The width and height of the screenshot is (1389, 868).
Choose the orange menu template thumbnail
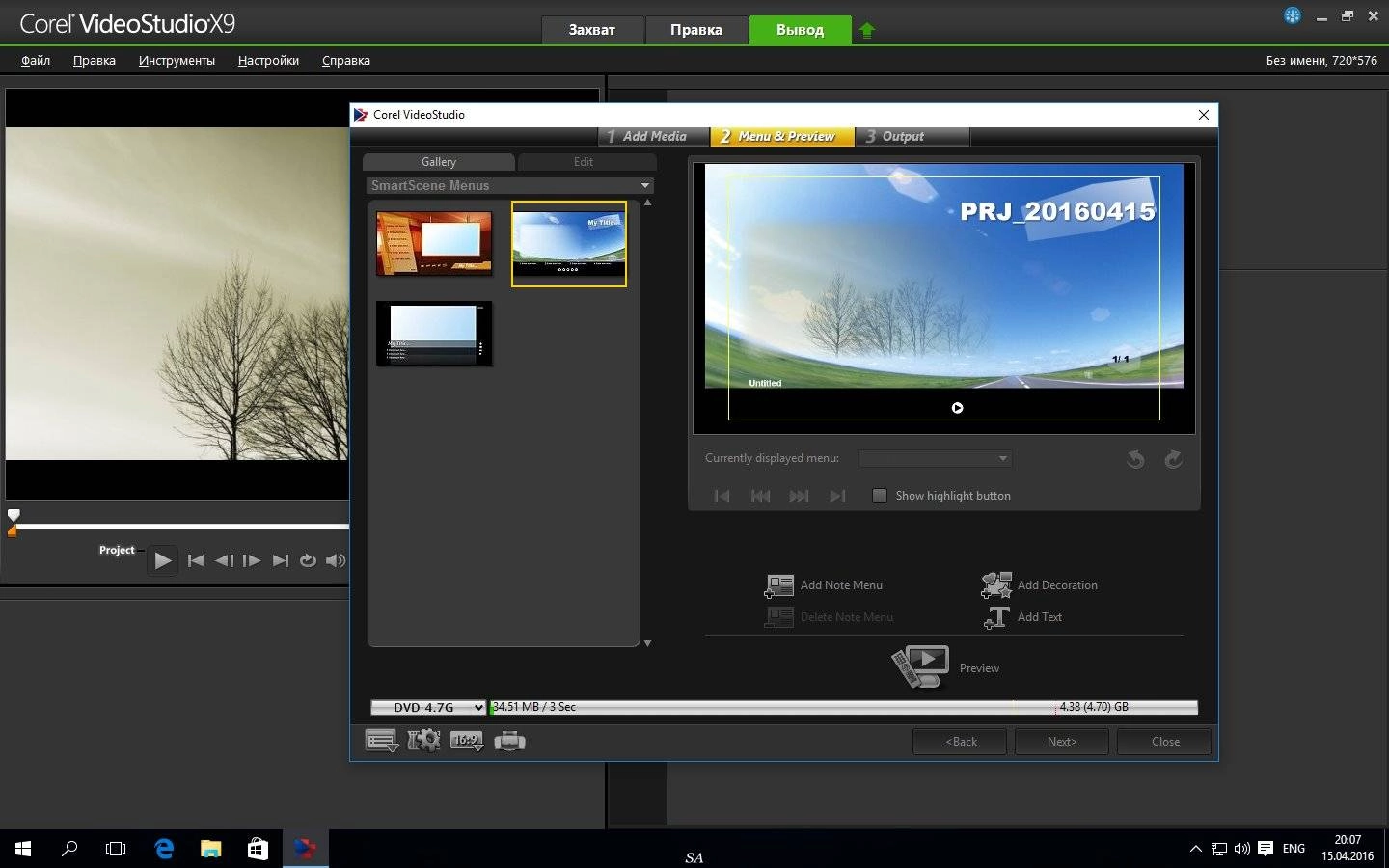click(434, 244)
